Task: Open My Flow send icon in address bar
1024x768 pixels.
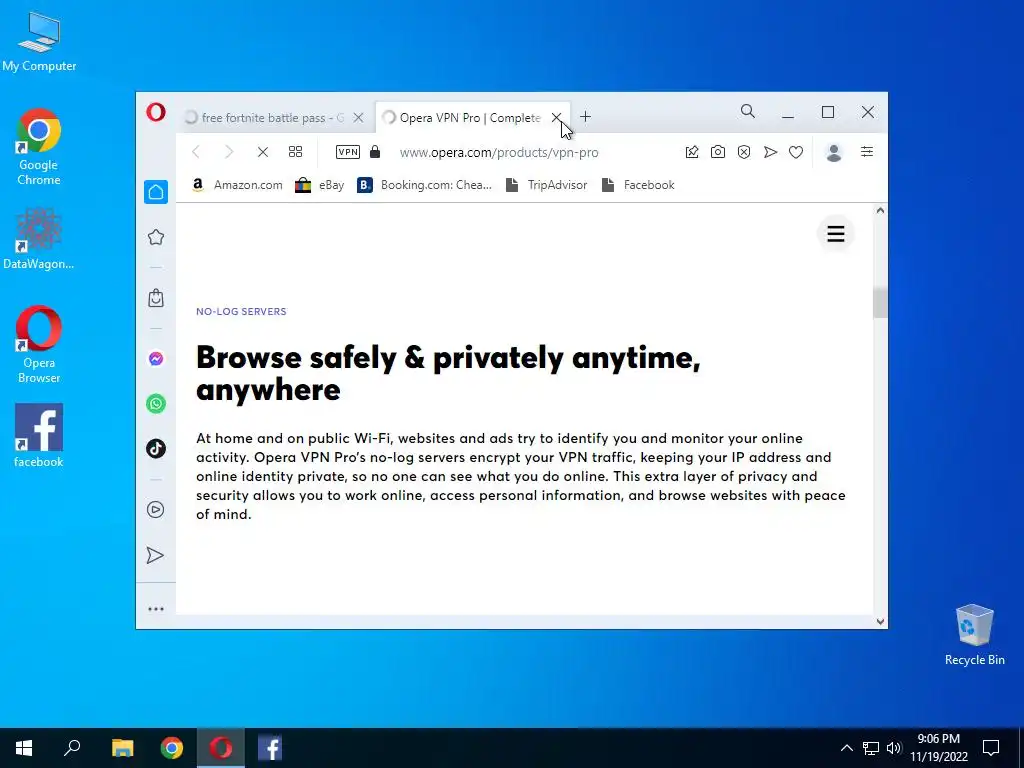Action: point(770,152)
